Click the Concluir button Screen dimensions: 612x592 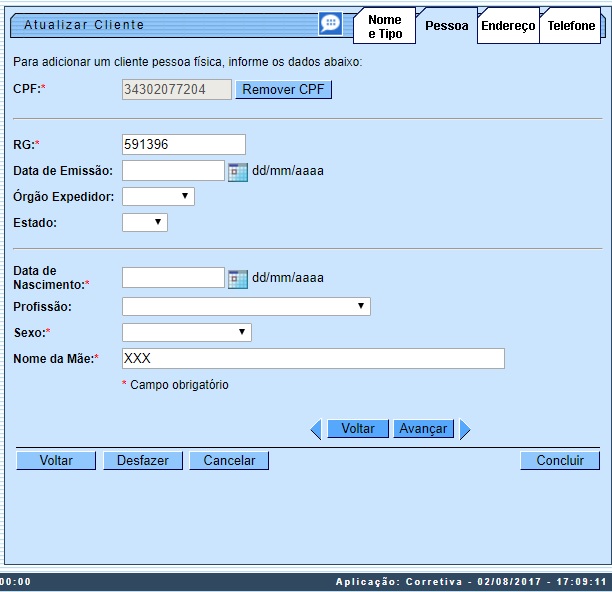pos(560,461)
